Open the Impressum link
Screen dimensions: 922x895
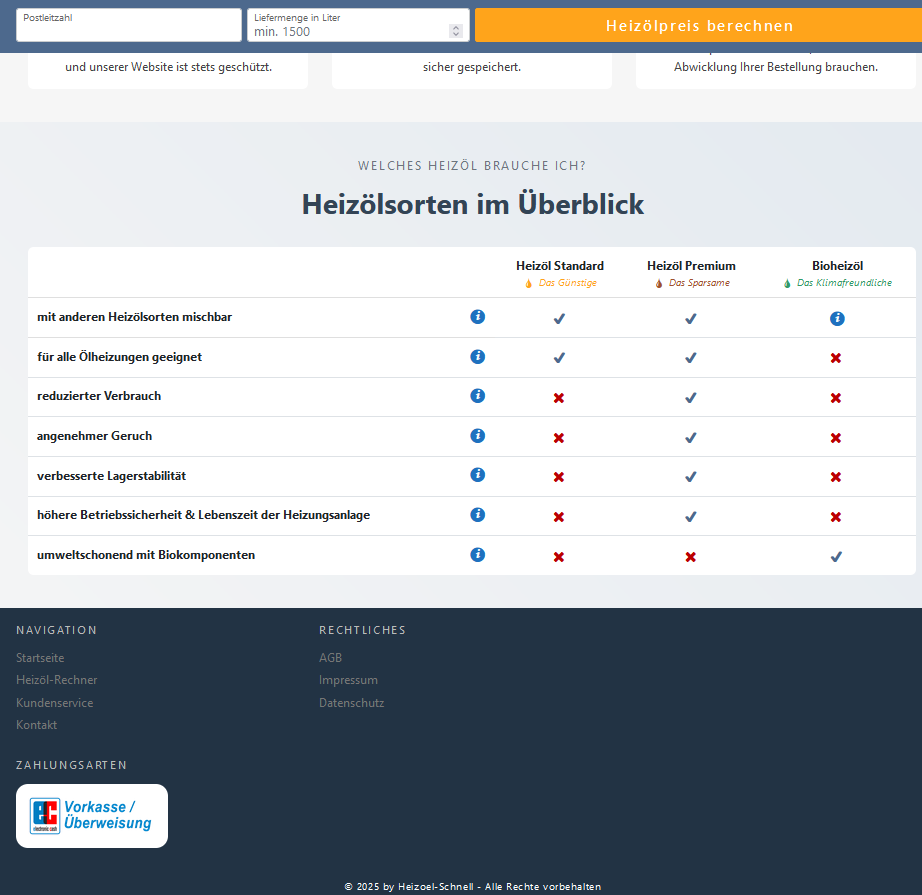click(348, 680)
